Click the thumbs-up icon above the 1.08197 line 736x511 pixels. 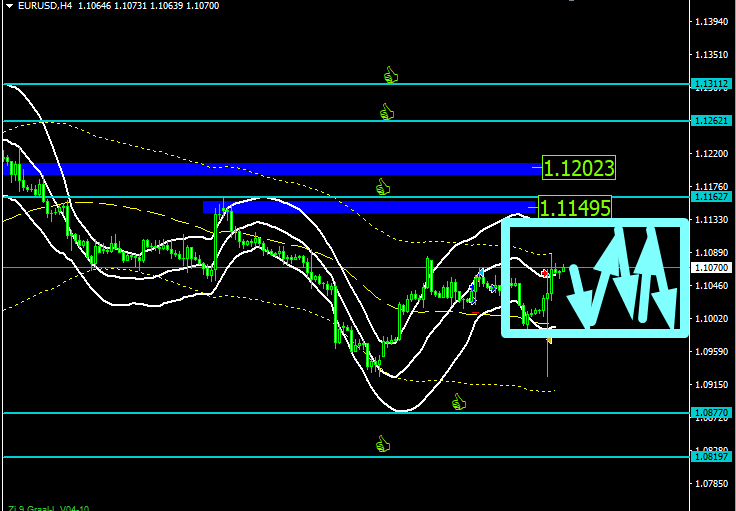coord(383,444)
